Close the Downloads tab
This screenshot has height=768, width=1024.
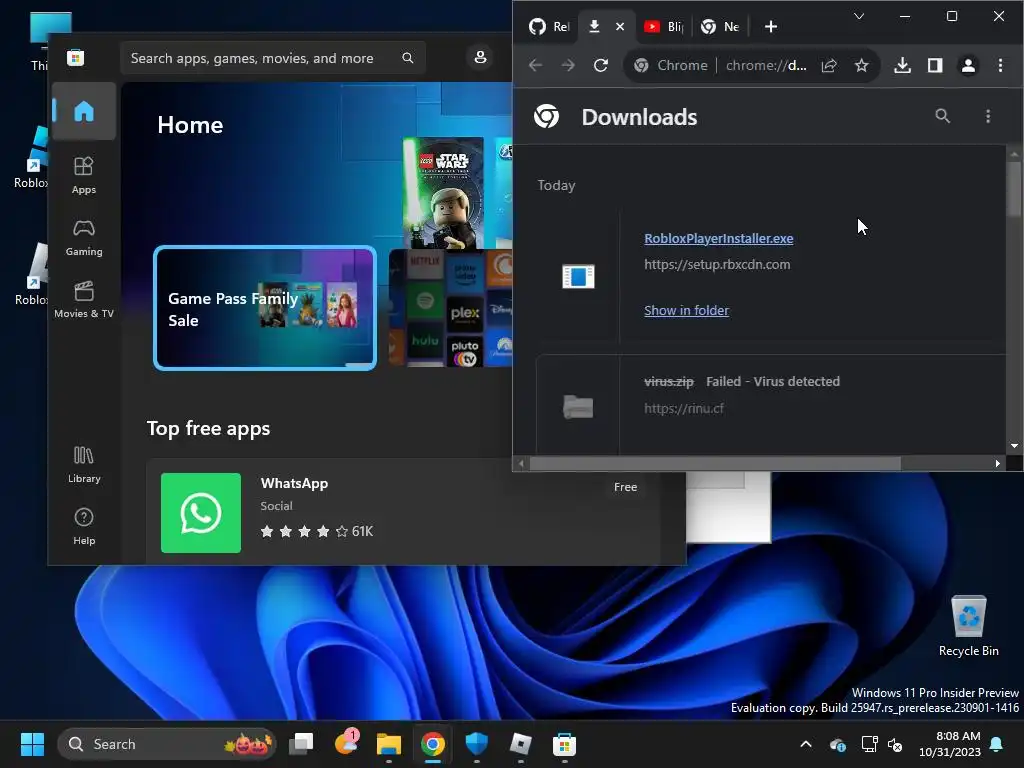(620, 27)
